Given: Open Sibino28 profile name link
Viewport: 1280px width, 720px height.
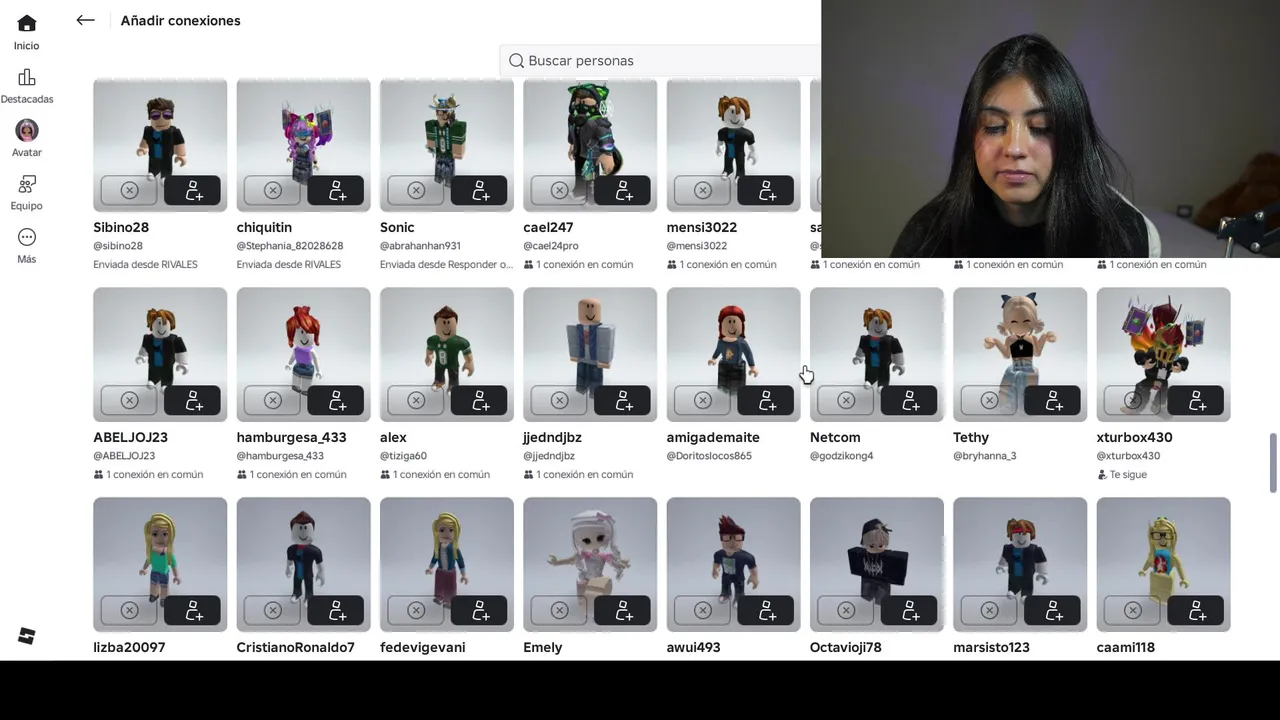Looking at the screenshot, I should [x=121, y=227].
